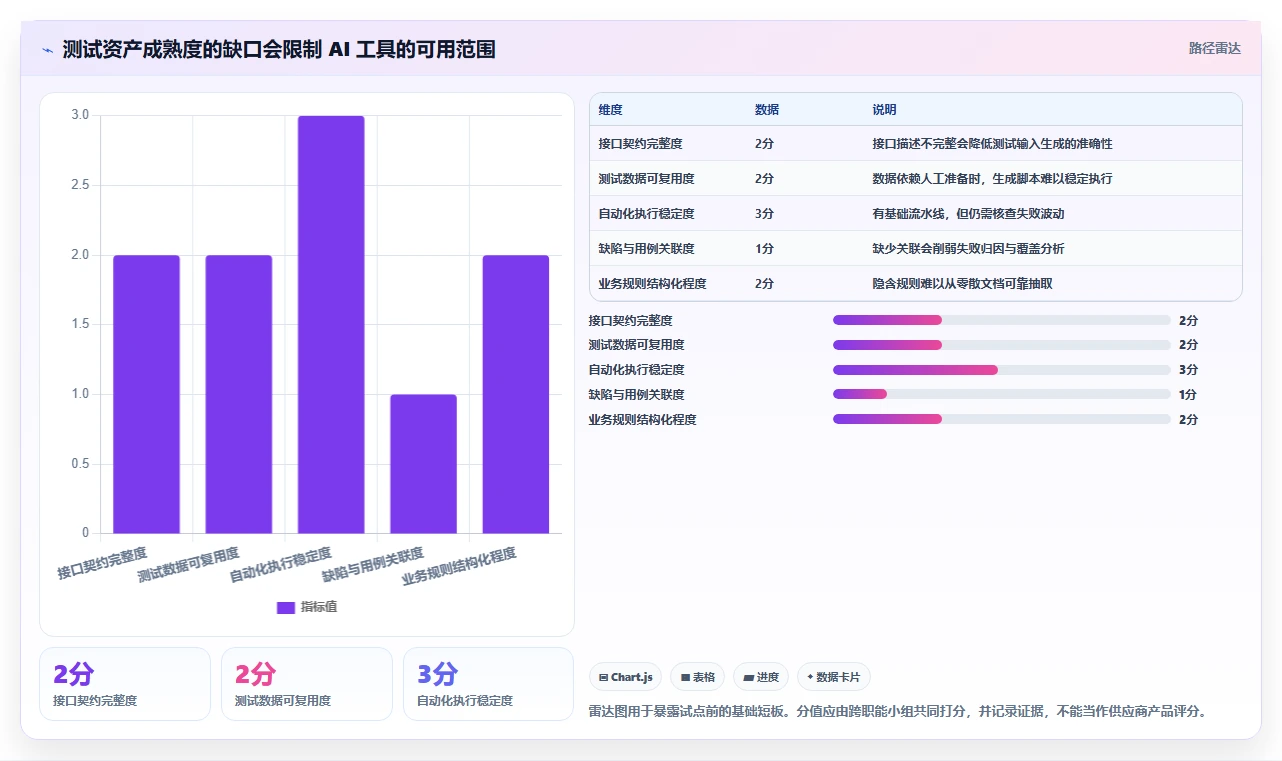Click the description 隐含规则难以从零散文档可靠抽取
Screen dimensions: 1282x761
tap(962, 284)
